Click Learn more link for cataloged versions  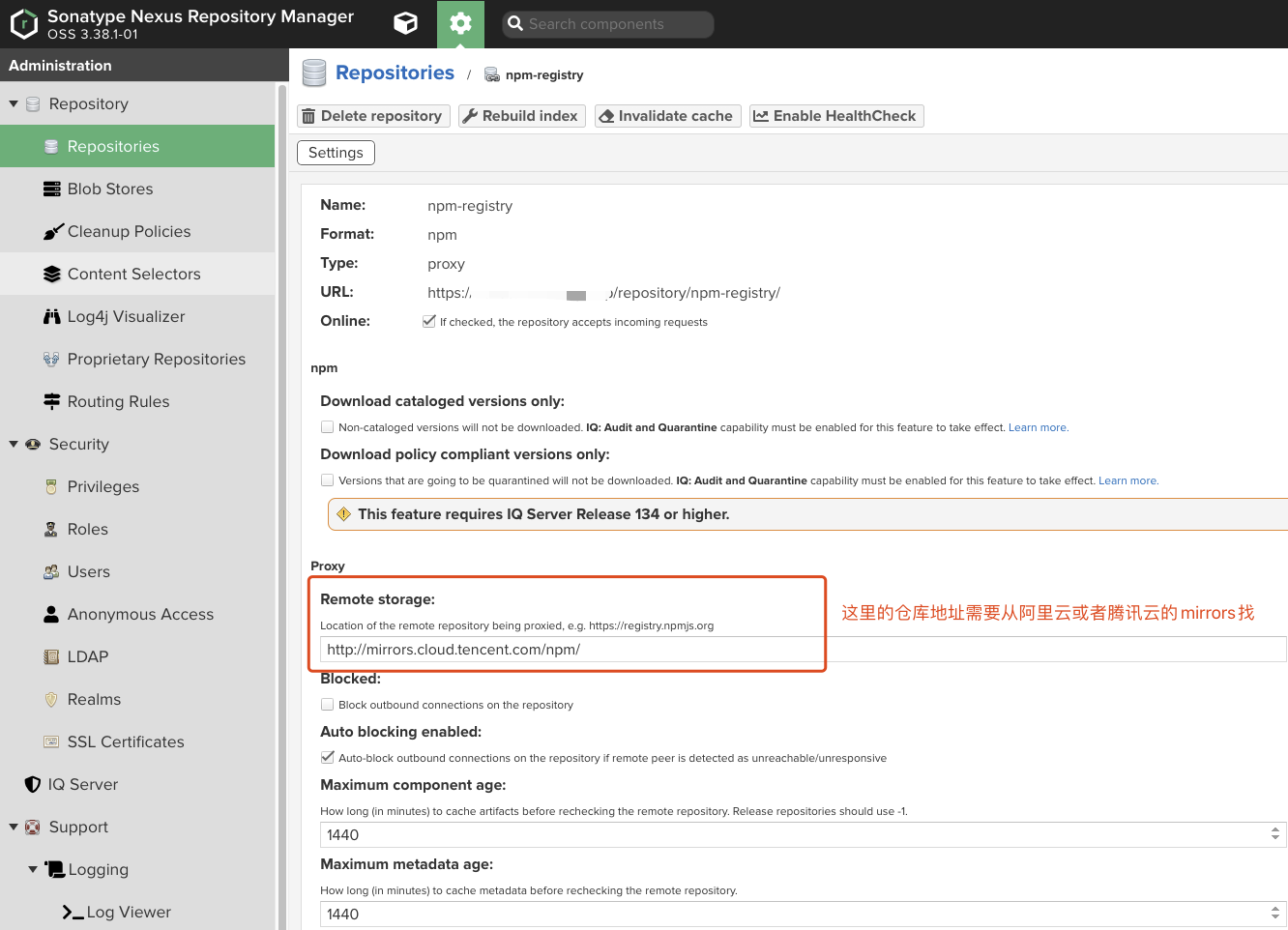[x=1039, y=427]
